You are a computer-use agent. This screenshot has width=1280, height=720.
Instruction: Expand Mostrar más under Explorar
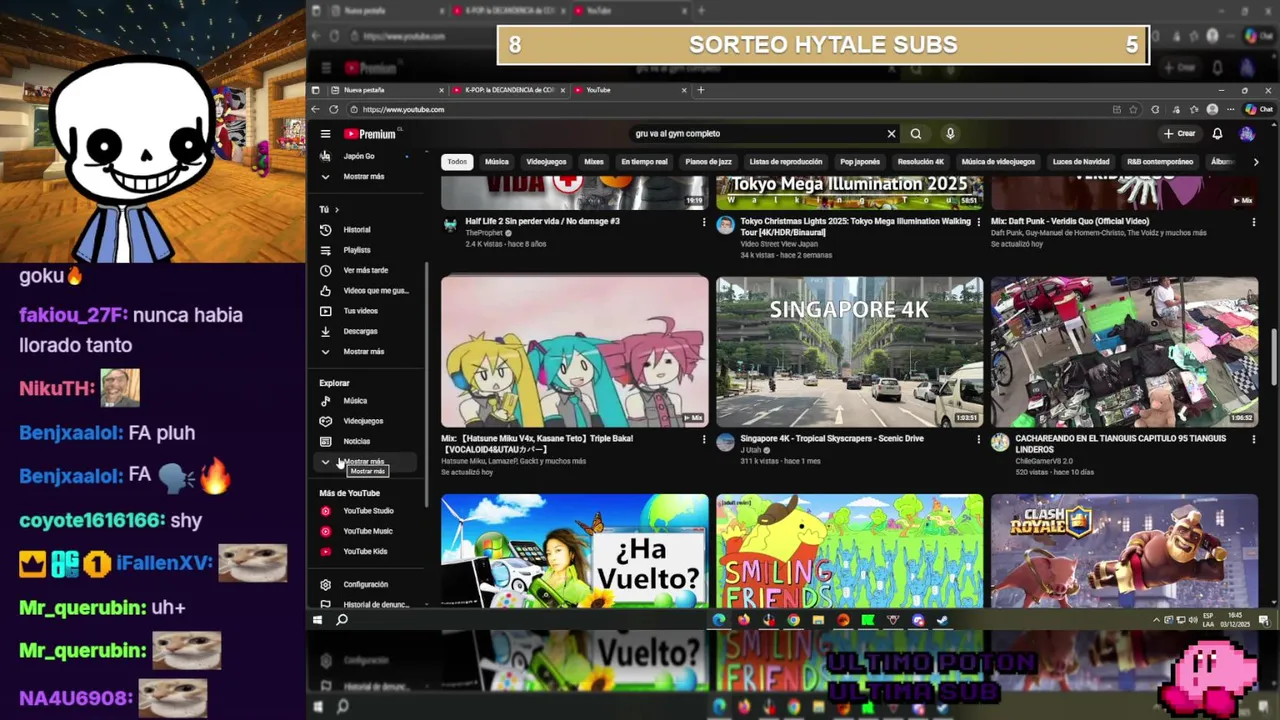pyautogui.click(x=365, y=462)
